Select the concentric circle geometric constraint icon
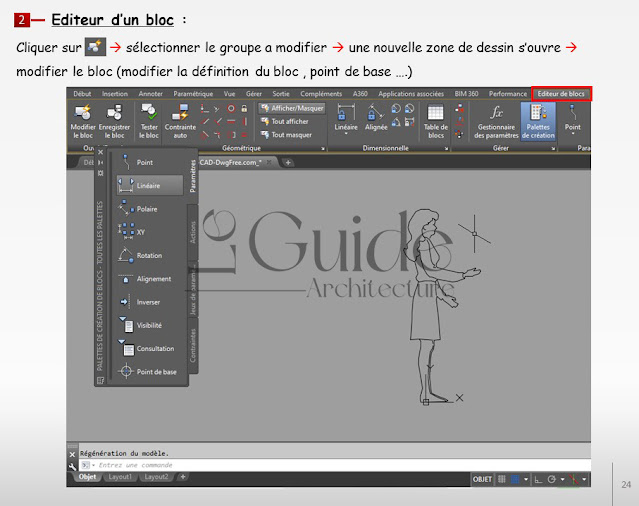The height and width of the screenshot is (506, 639). pos(231,108)
